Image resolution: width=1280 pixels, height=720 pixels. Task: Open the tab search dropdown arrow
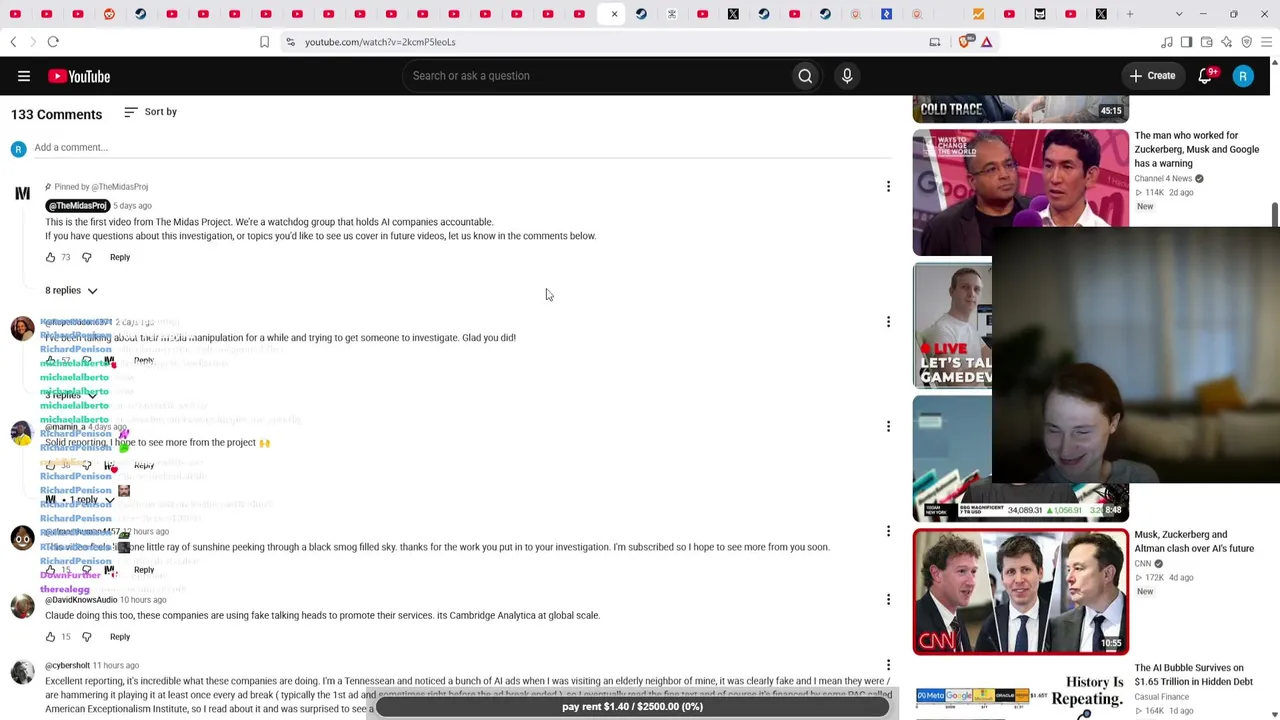point(1179,14)
